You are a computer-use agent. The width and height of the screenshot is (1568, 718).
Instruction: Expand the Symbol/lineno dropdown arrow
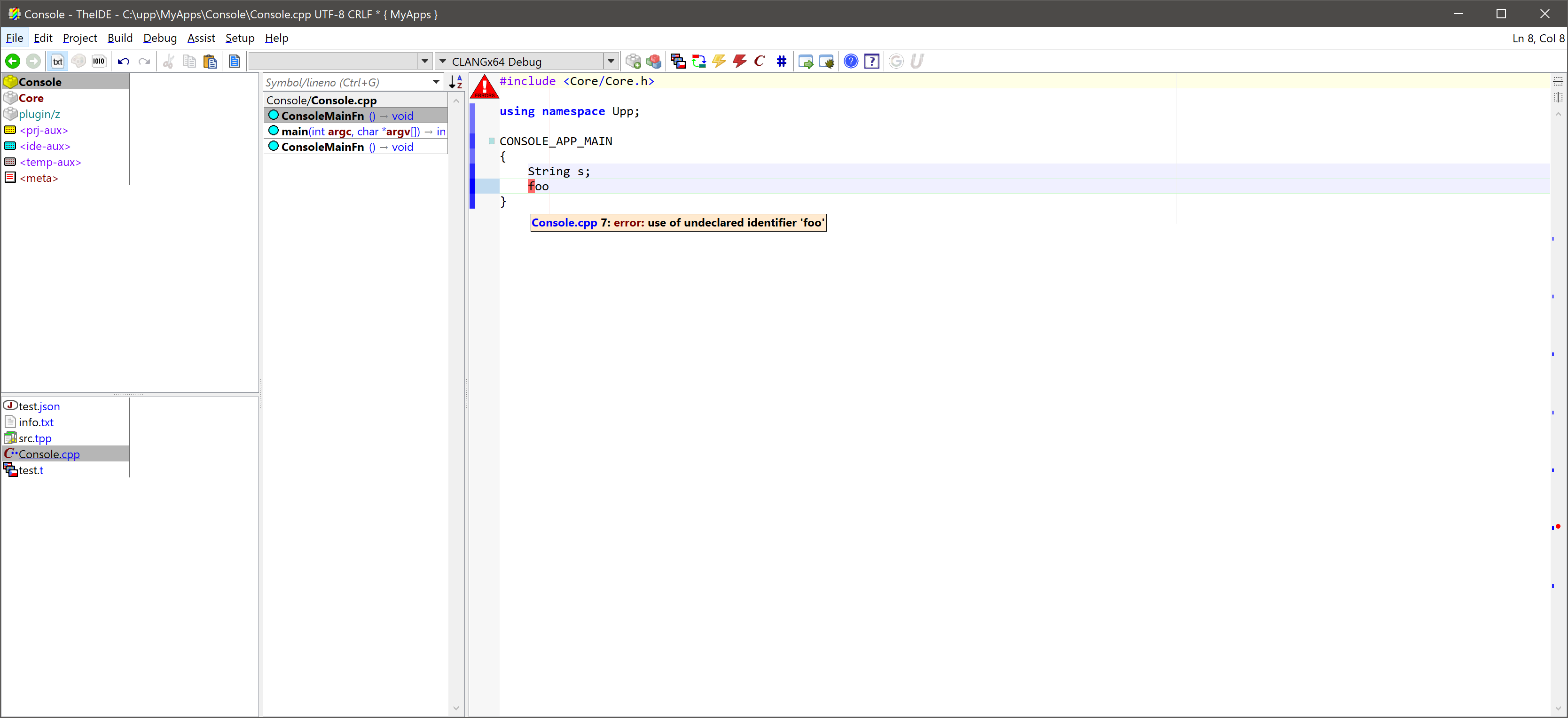436,82
